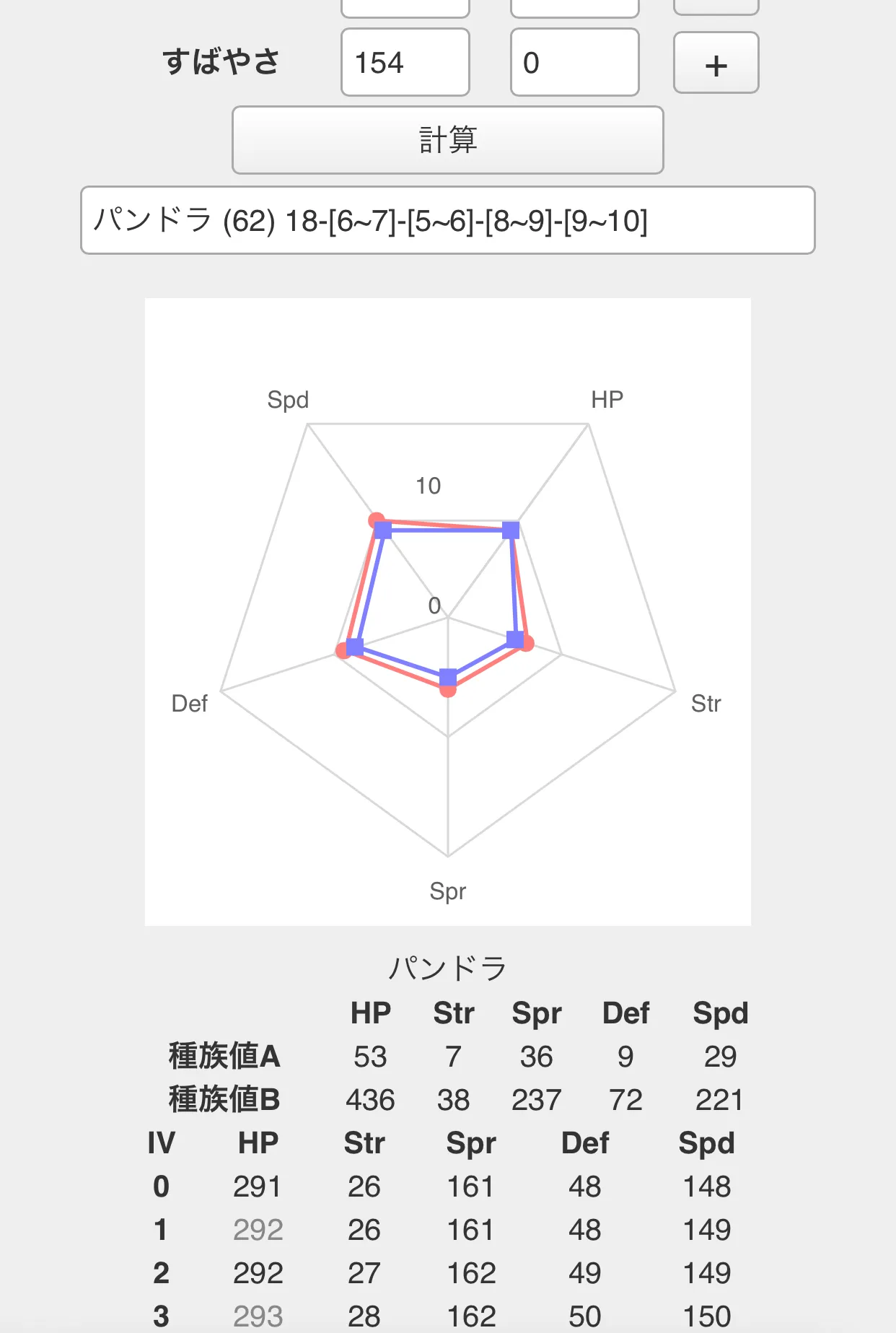Click the red circle marker on Spd axis
The width and height of the screenshot is (896, 1333).
coord(376,520)
